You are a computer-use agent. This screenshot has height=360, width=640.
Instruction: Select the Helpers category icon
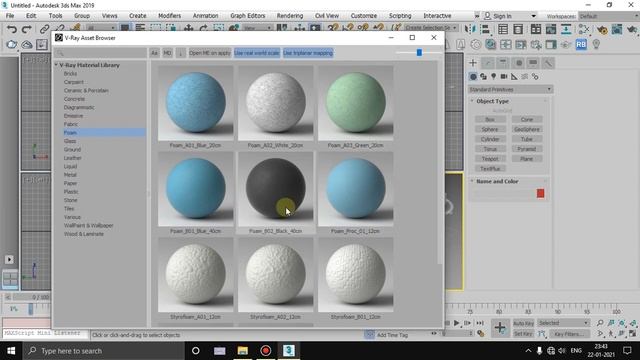click(x=514, y=76)
